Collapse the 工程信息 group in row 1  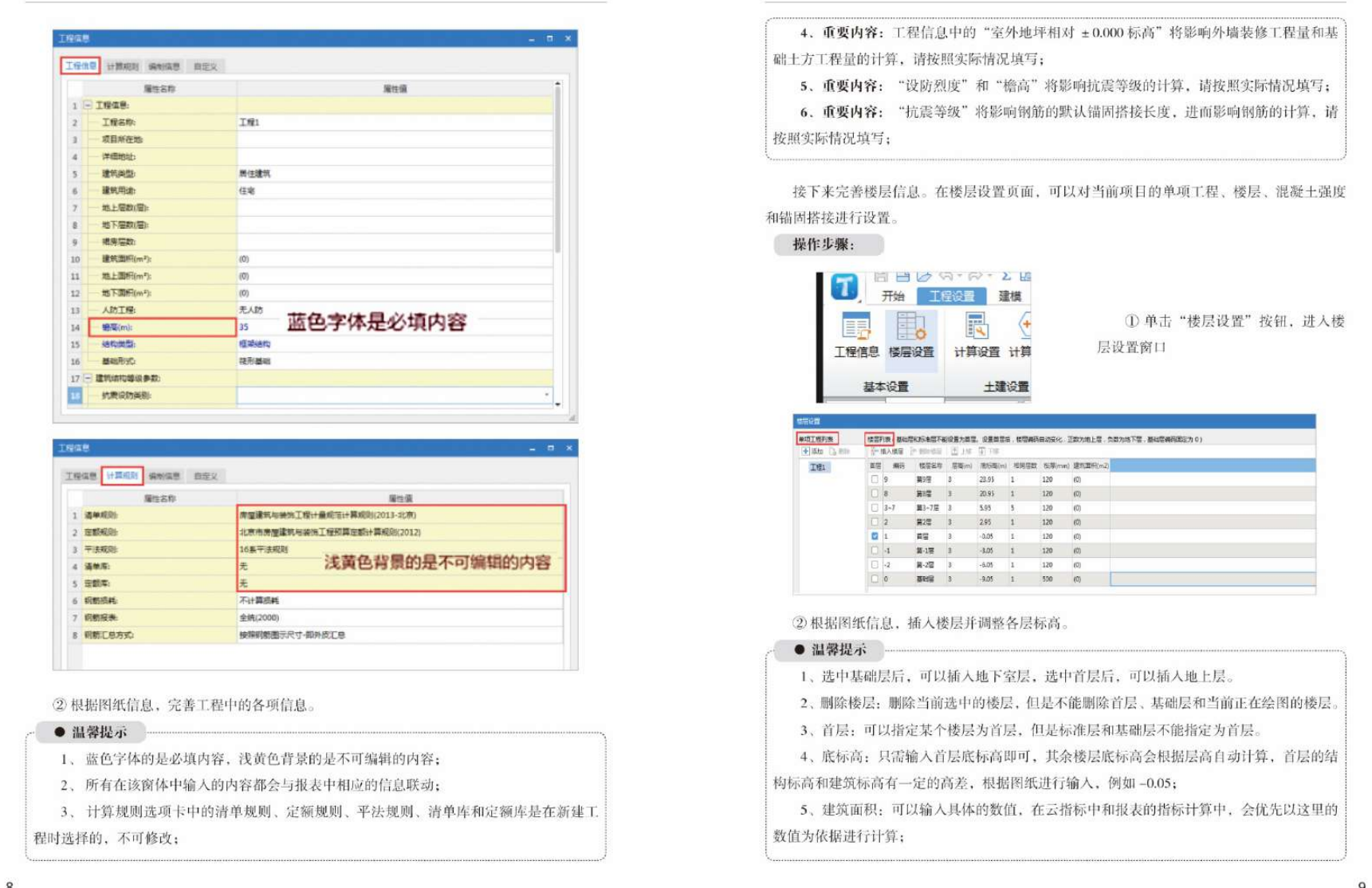coord(88,105)
